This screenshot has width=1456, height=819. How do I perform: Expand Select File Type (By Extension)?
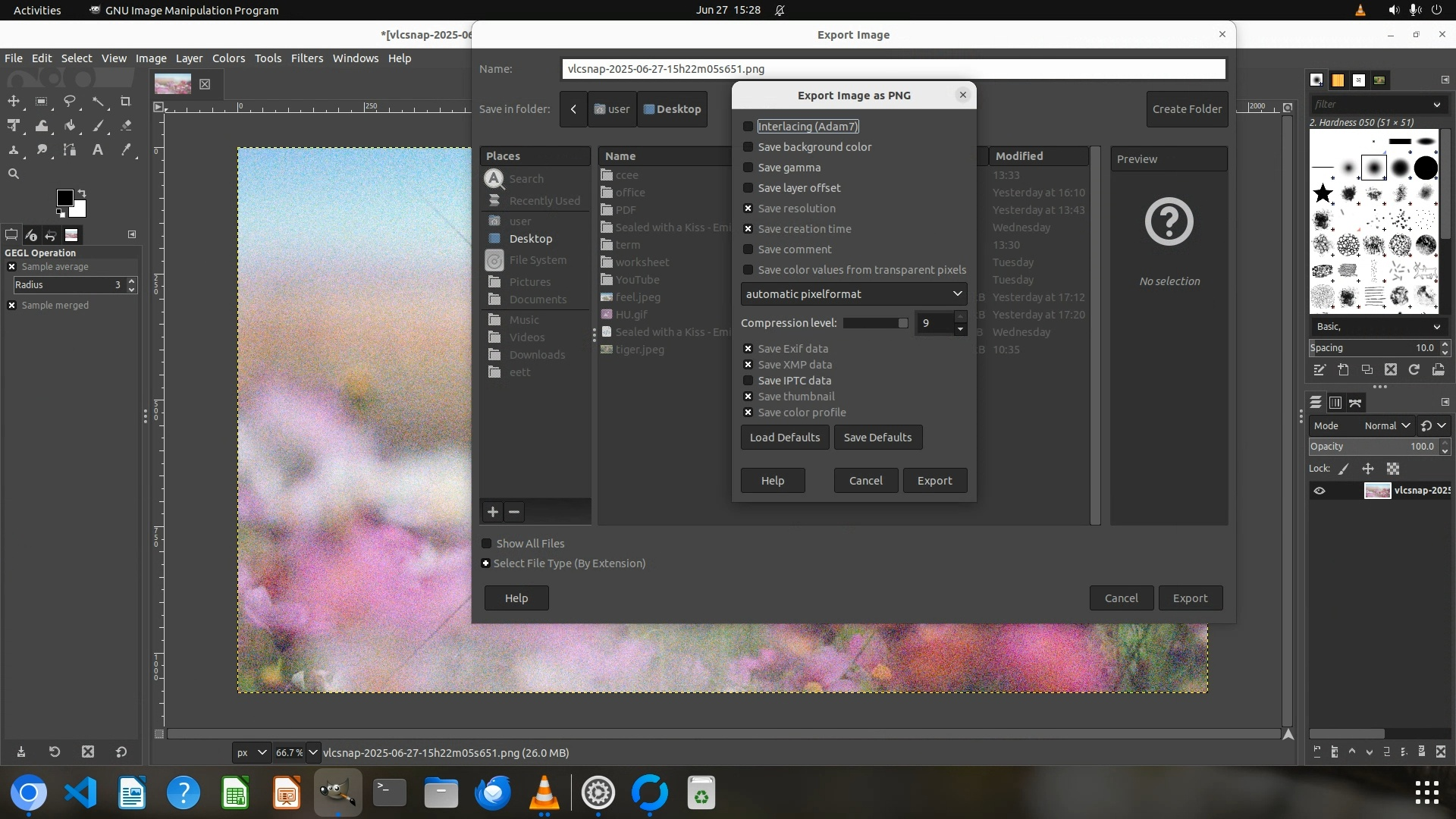[x=486, y=563]
